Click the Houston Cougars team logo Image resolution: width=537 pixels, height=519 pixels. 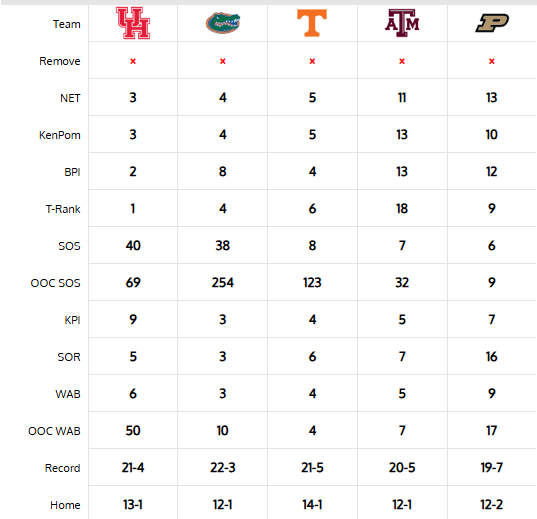coord(133,23)
